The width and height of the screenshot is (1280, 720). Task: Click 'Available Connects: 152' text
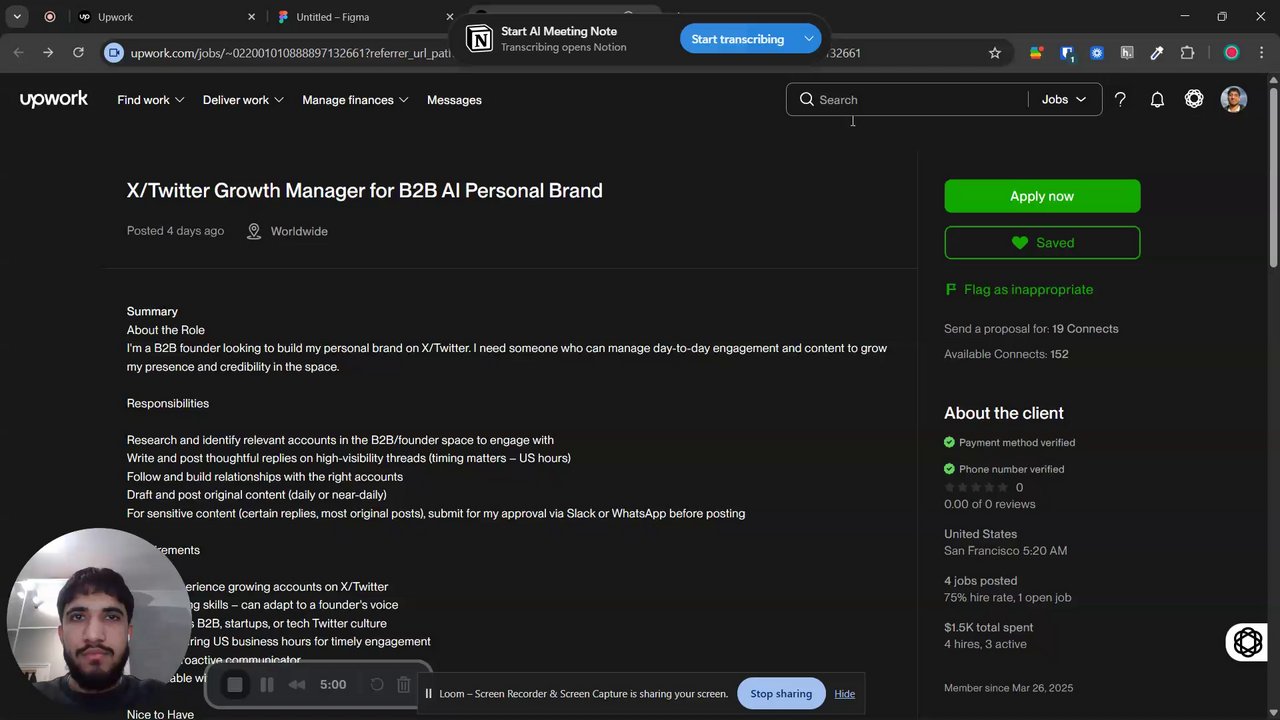(1006, 354)
